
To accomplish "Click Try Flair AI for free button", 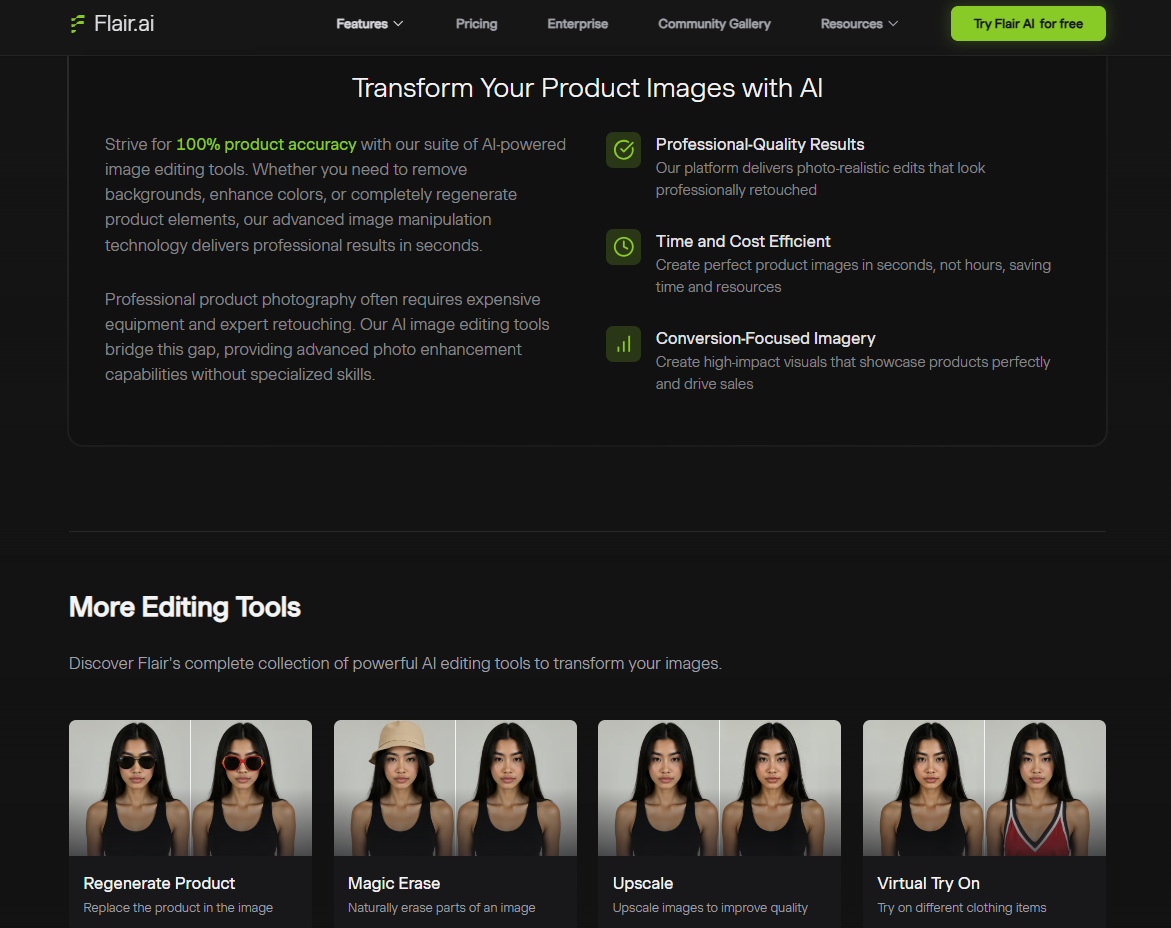I will [1028, 24].
